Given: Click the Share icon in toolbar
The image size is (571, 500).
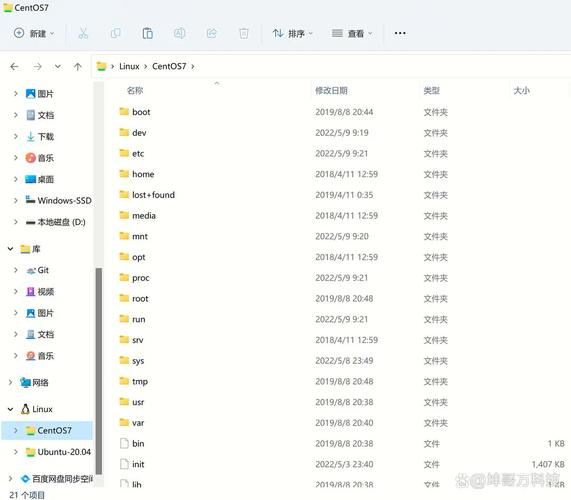Looking at the screenshot, I should (212, 33).
